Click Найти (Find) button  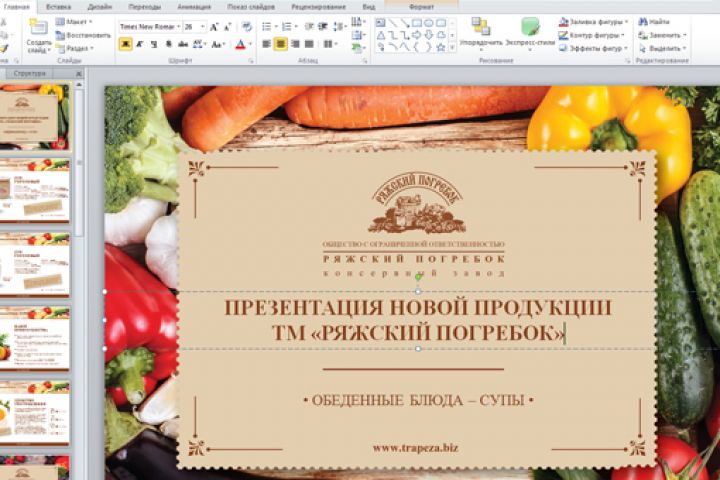pos(654,22)
